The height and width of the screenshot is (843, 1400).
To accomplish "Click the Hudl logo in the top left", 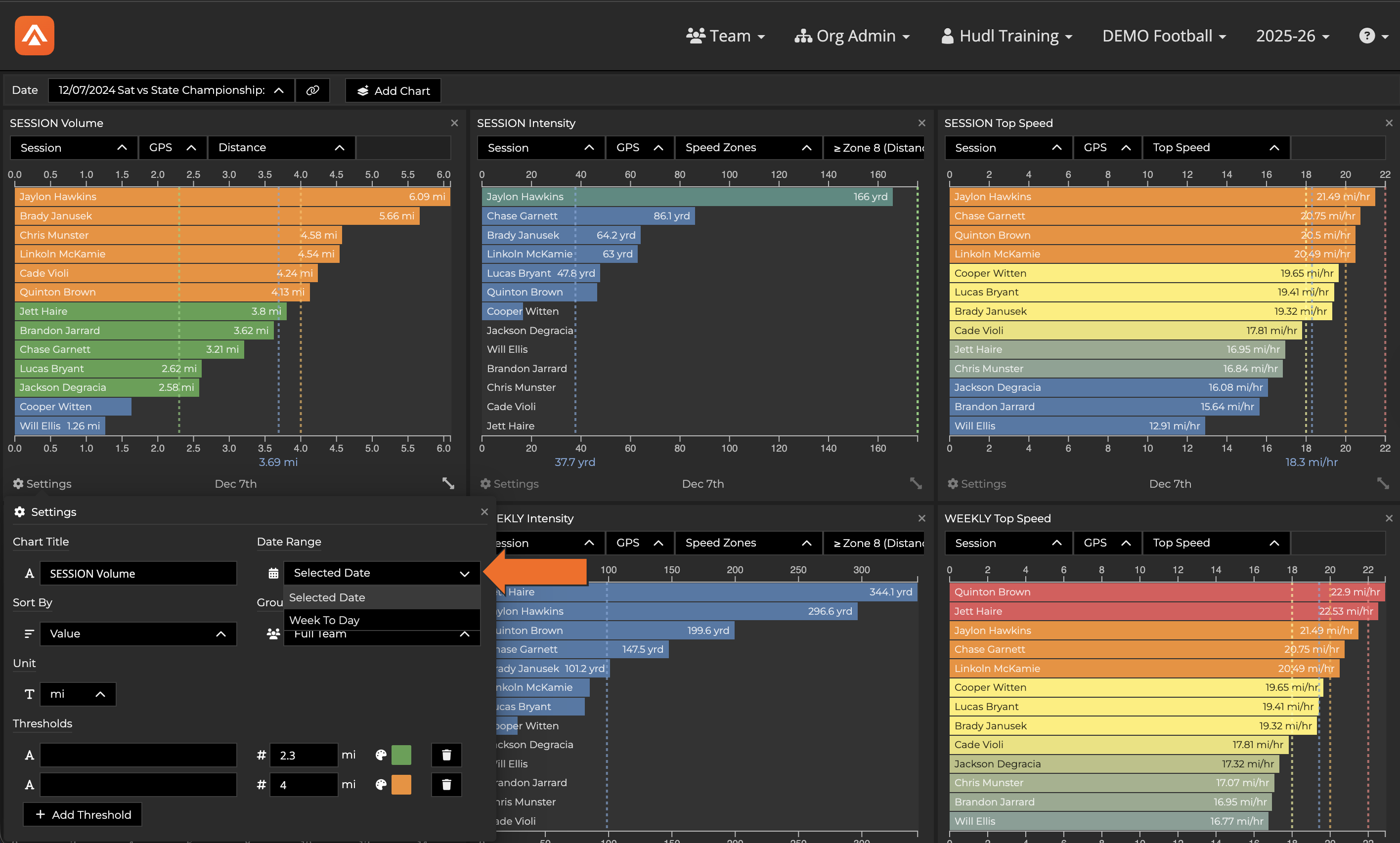I will [x=34, y=35].
